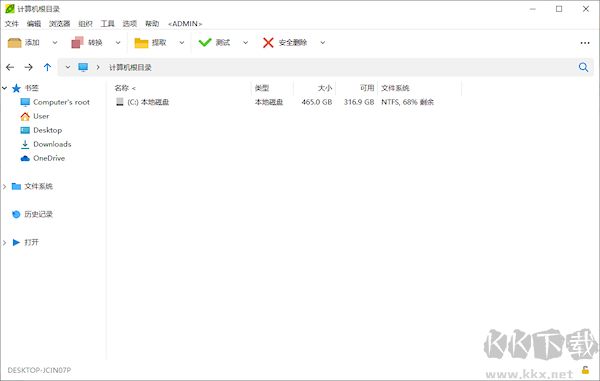Go up one level with the up arrow

click(x=47, y=67)
